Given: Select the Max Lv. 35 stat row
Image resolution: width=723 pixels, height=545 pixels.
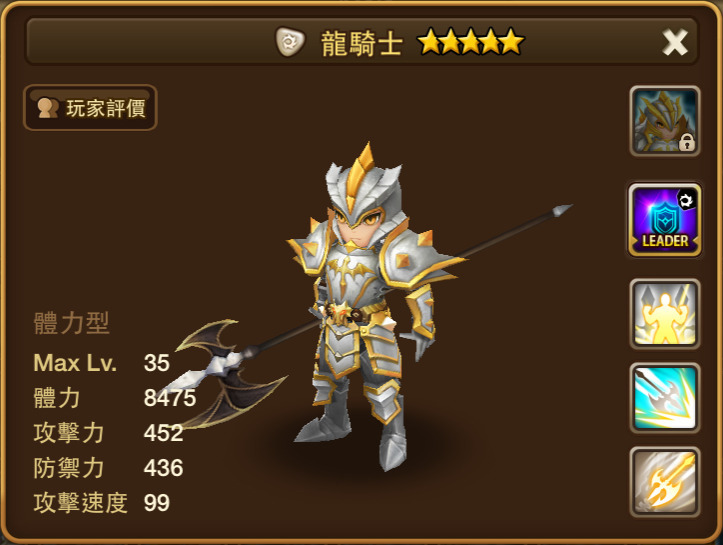Looking at the screenshot, I should click(101, 363).
